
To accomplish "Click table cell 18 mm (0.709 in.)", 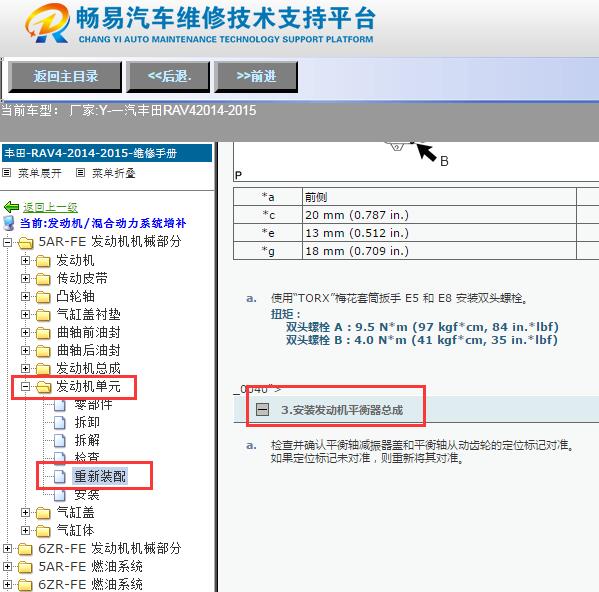I will 439,251.
